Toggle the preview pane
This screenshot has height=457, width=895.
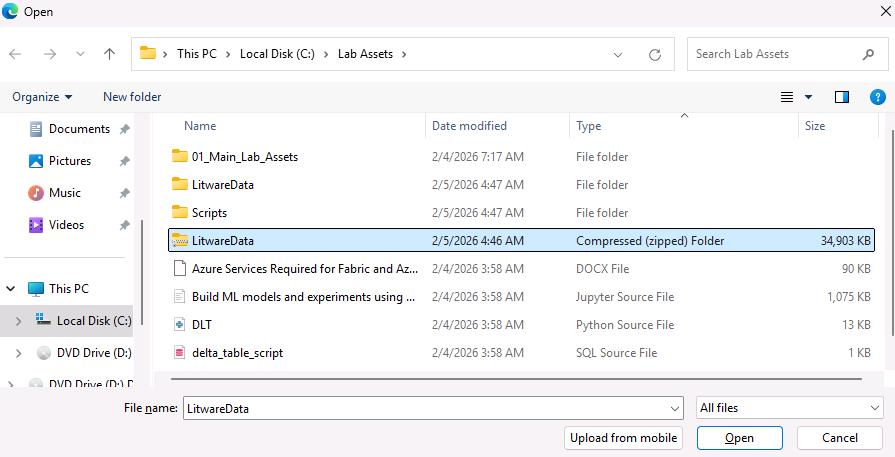[x=842, y=97]
